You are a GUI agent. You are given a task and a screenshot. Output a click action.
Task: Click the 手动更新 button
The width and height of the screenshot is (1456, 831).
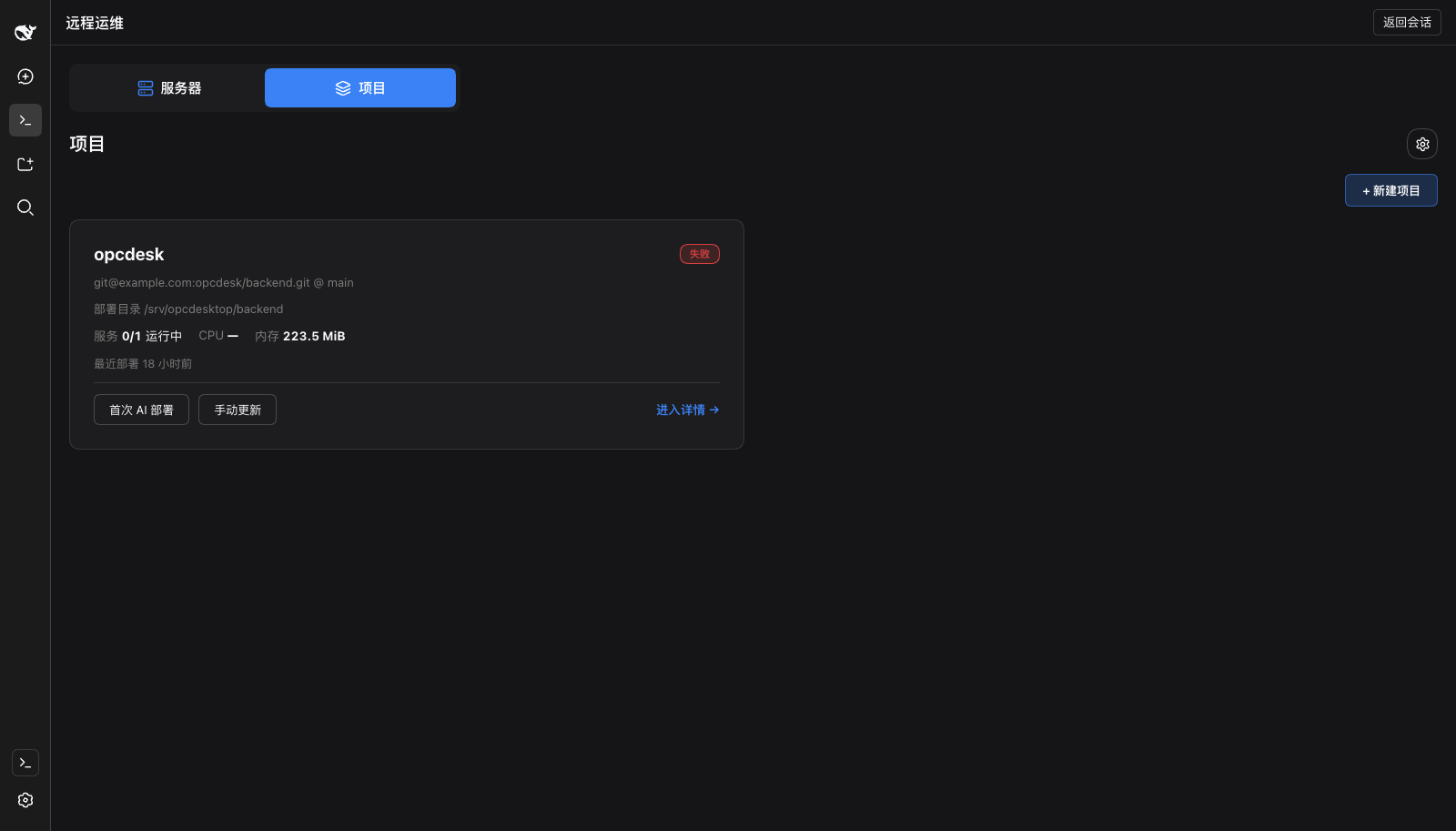(x=238, y=410)
